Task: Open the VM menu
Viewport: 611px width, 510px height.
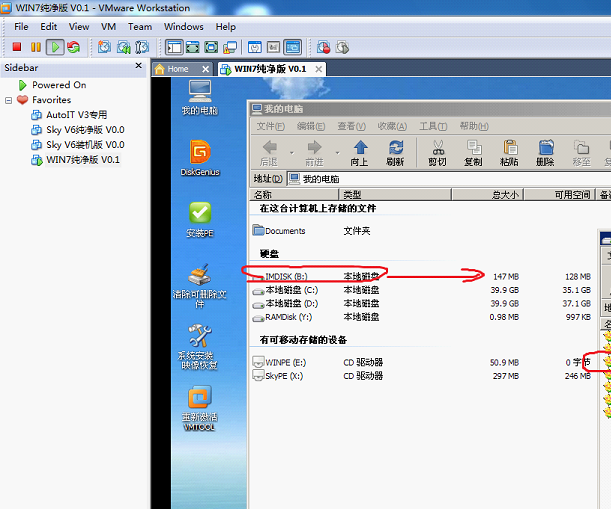Action: (x=108, y=26)
